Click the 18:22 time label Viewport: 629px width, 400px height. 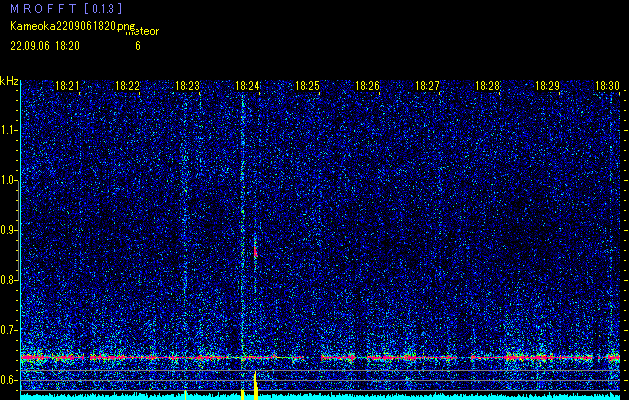(127, 86)
